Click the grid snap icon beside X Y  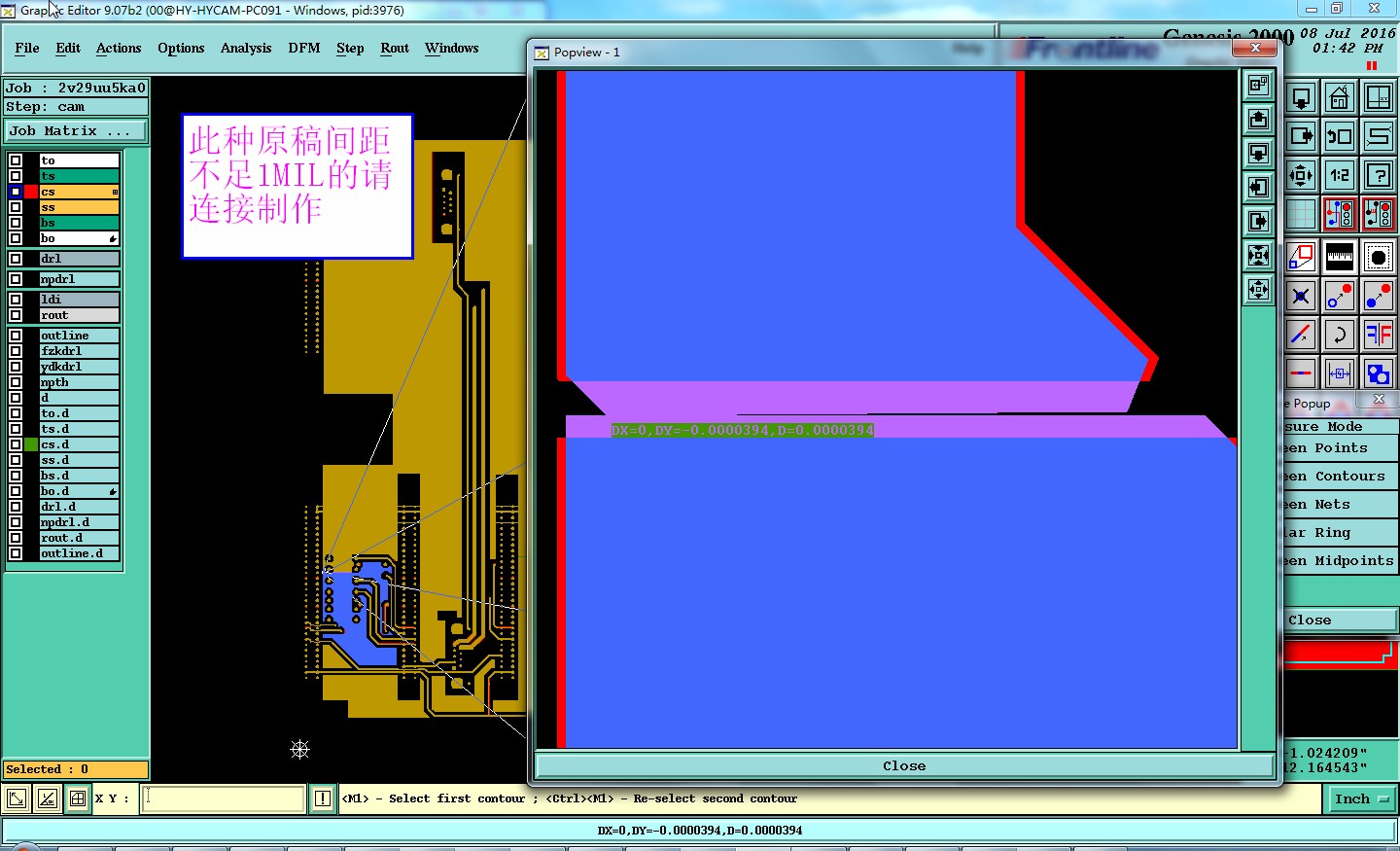[79, 798]
